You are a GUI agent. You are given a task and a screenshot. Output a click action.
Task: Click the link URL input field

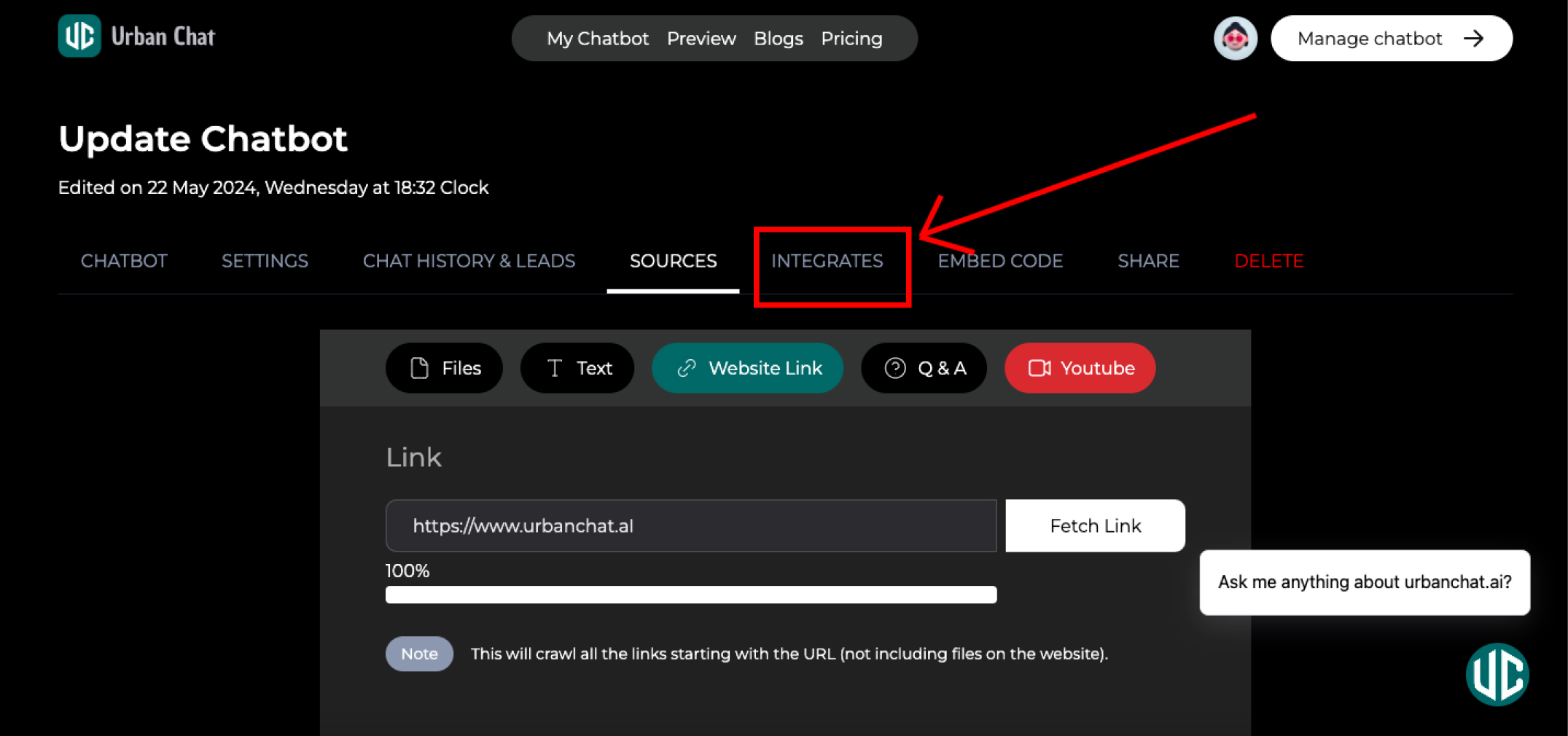point(691,525)
